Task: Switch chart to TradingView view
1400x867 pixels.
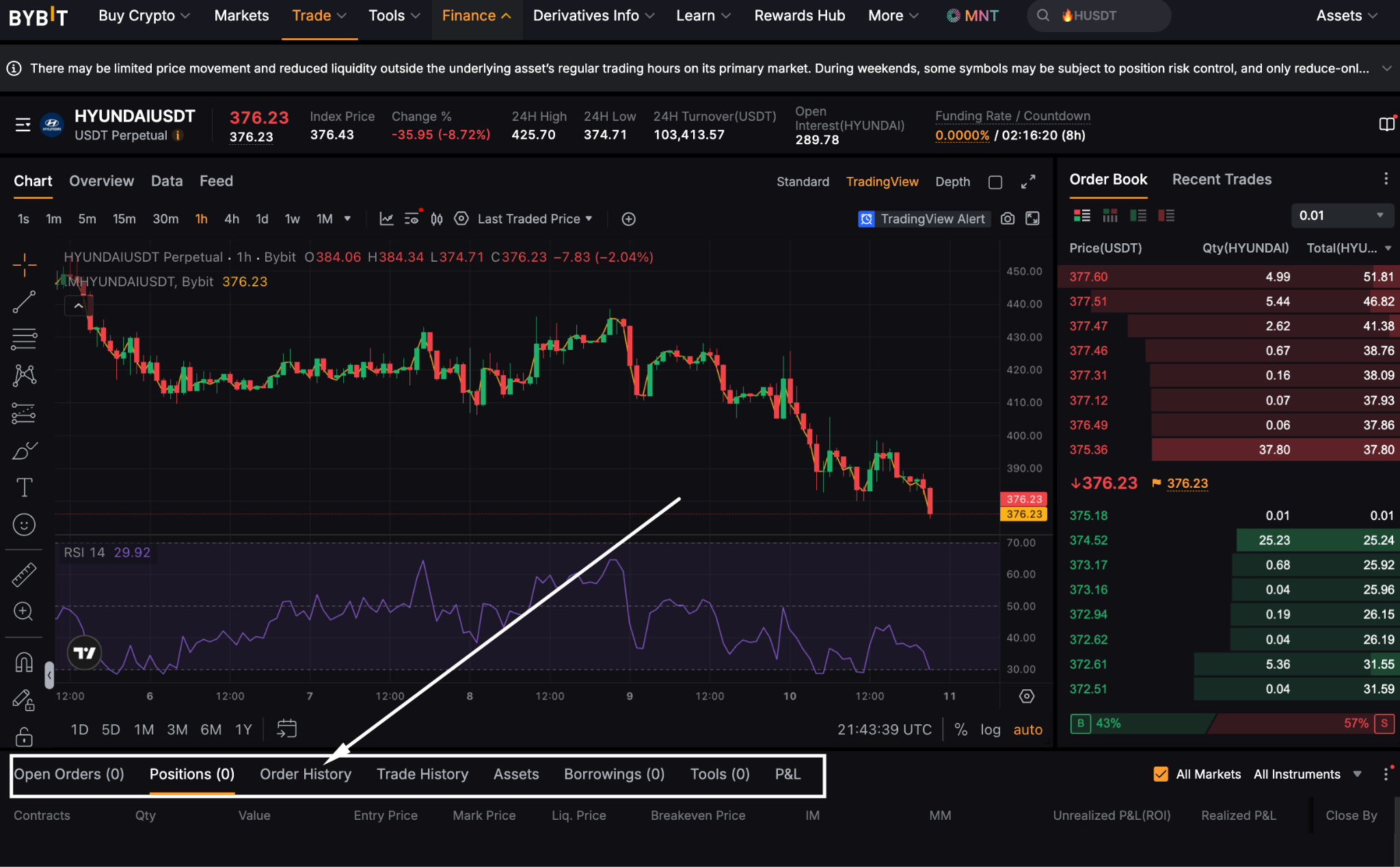Action: pyautogui.click(x=883, y=182)
